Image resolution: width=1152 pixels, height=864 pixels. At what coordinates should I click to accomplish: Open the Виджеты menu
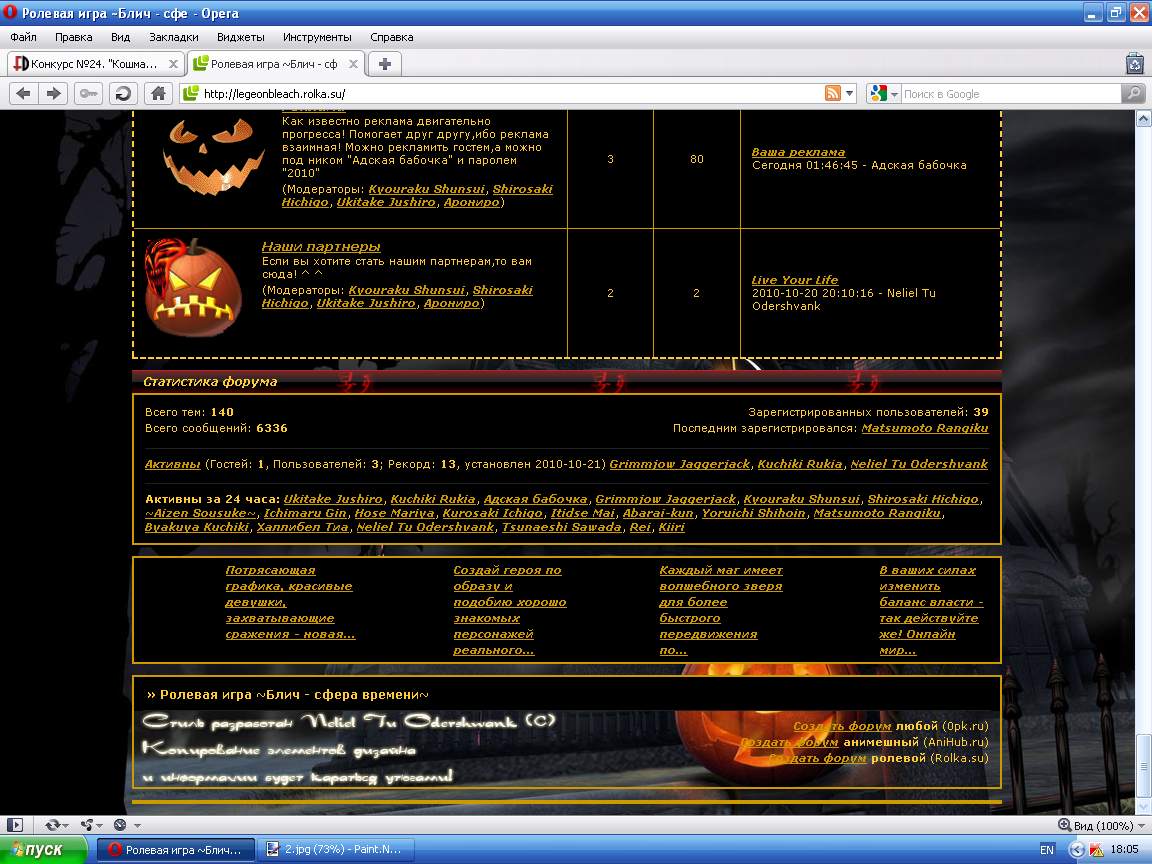tap(240, 37)
